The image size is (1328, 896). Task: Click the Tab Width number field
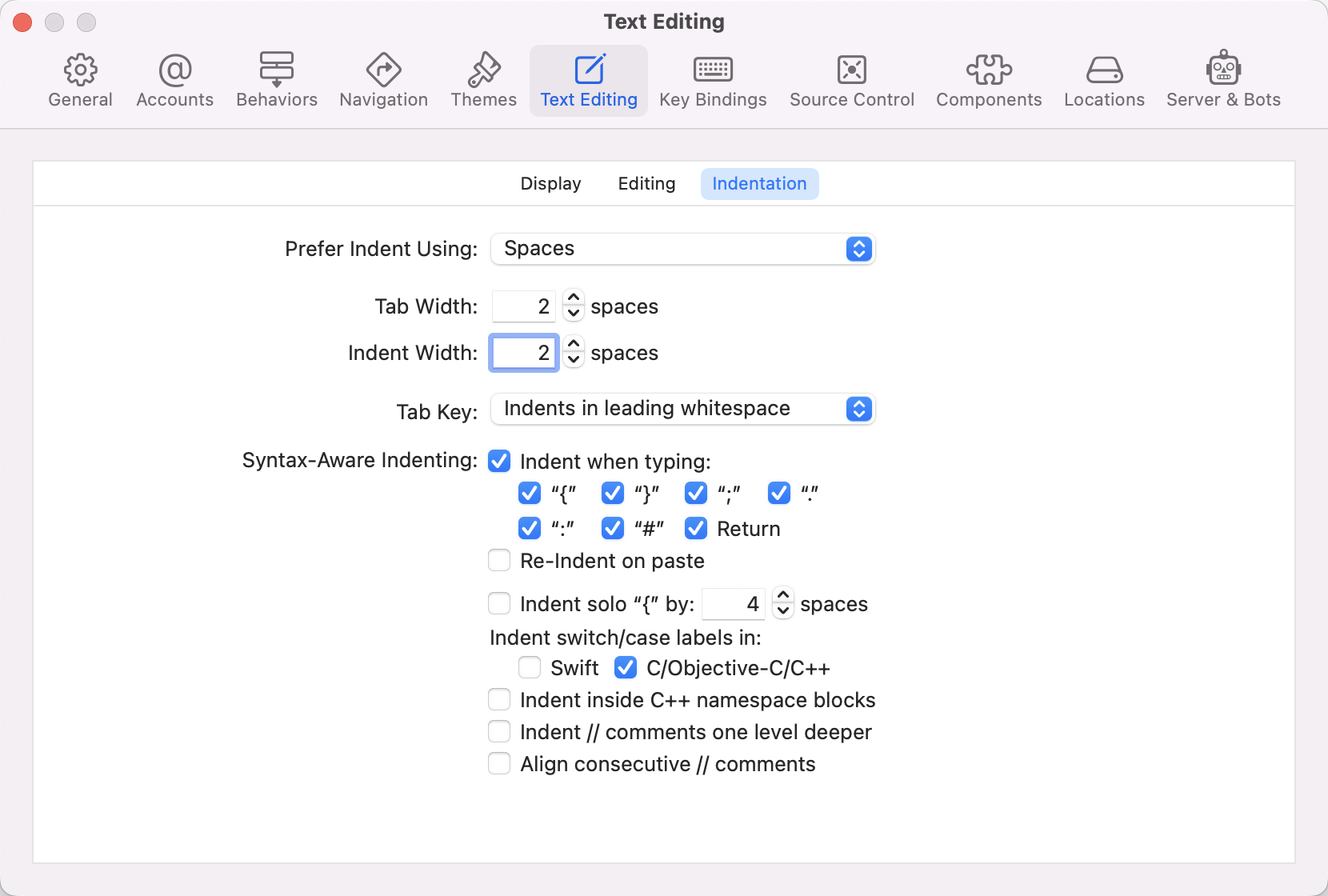524,306
